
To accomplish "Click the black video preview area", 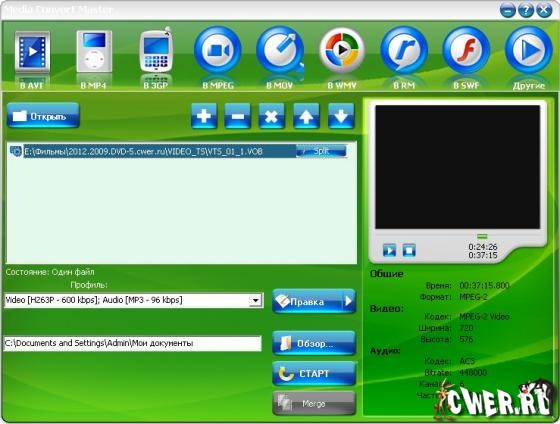I will 458,167.
